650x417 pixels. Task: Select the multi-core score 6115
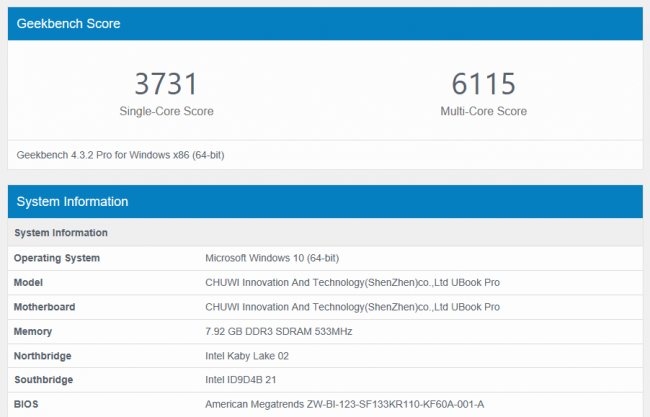(483, 84)
